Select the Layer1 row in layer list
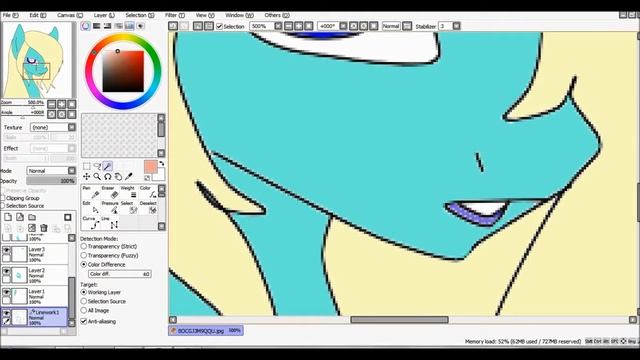Viewport: 640px width, 360px height. (35, 296)
